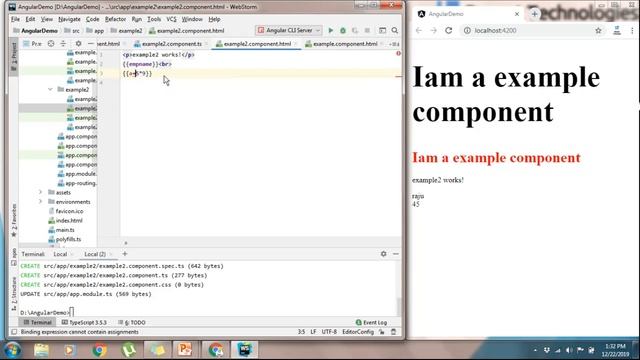Viewport: 640px width, 360px height.
Task: Click the Chrome profile avatar icon
Action: 617,31
